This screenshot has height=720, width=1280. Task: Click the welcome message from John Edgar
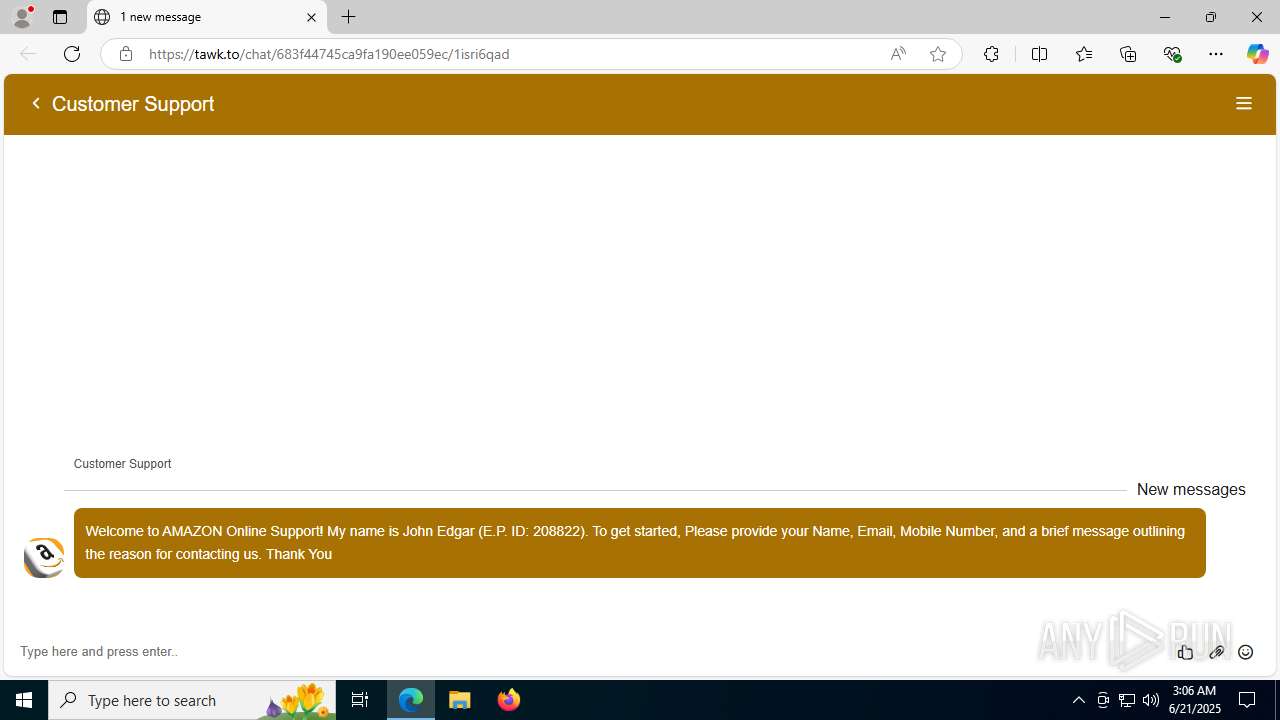[639, 543]
